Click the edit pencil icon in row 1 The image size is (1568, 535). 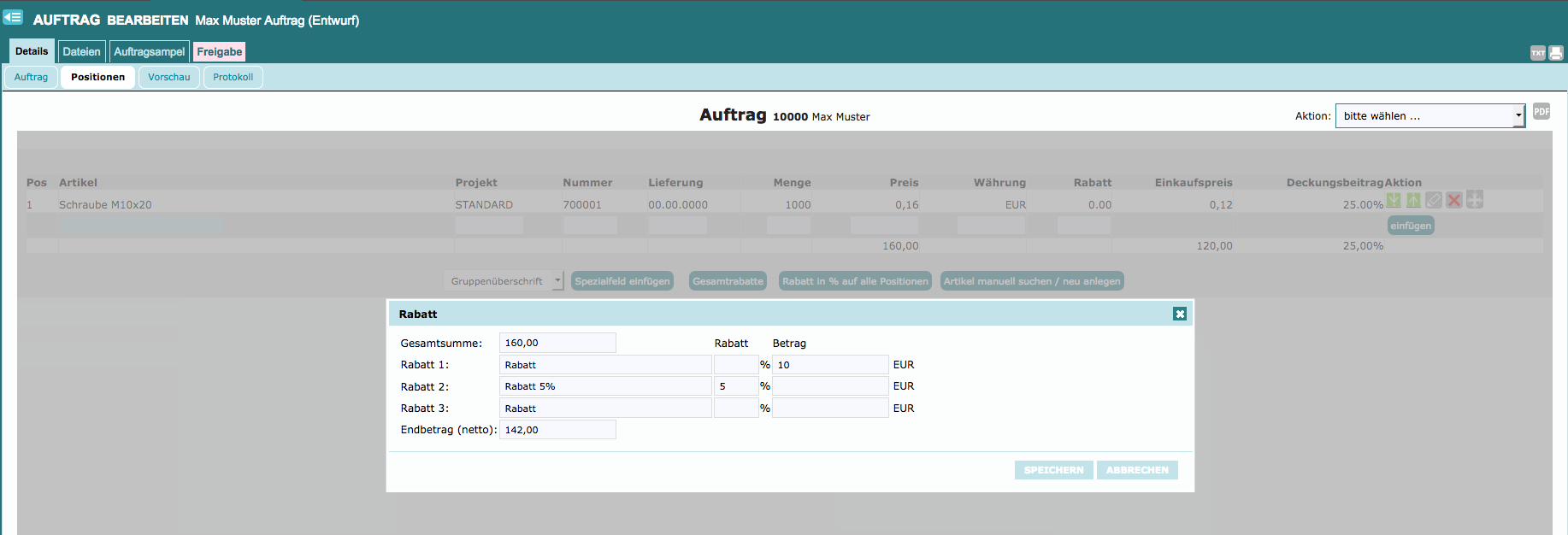(x=1434, y=200)
